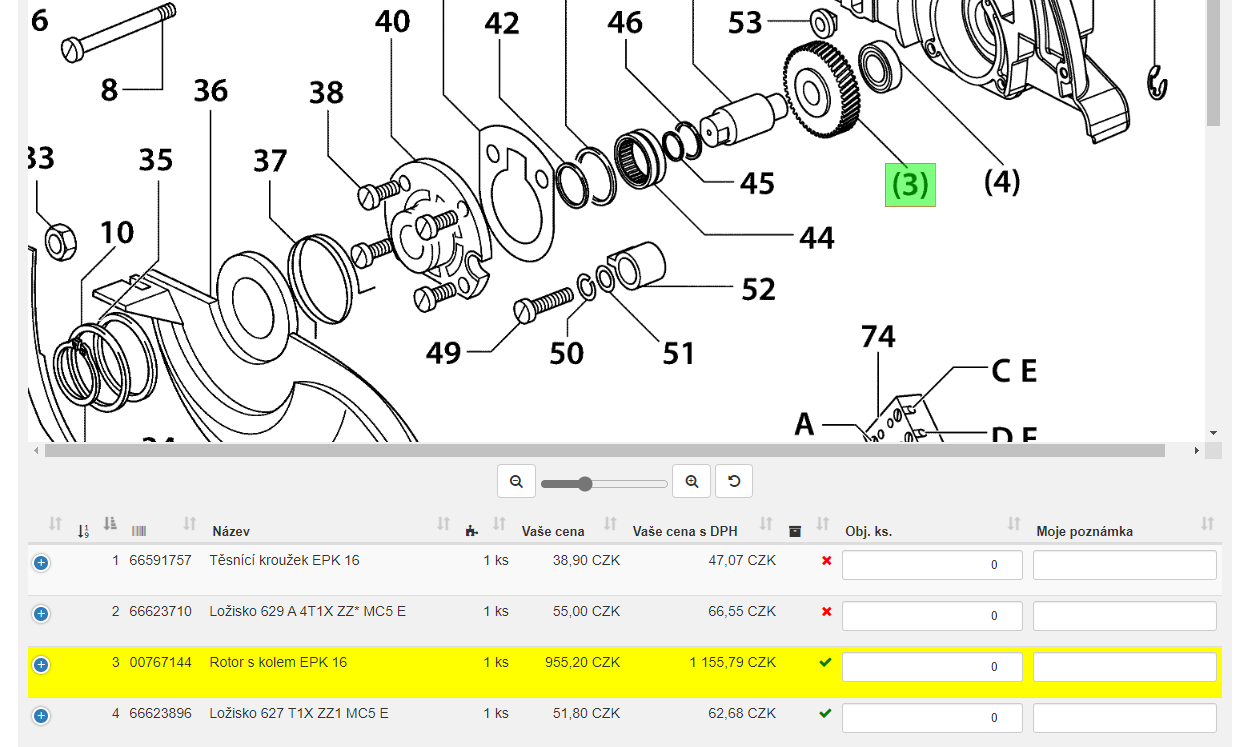Click the quantity pieces header icon
This screenshot has height=747, width=1242.
[471, 530]
